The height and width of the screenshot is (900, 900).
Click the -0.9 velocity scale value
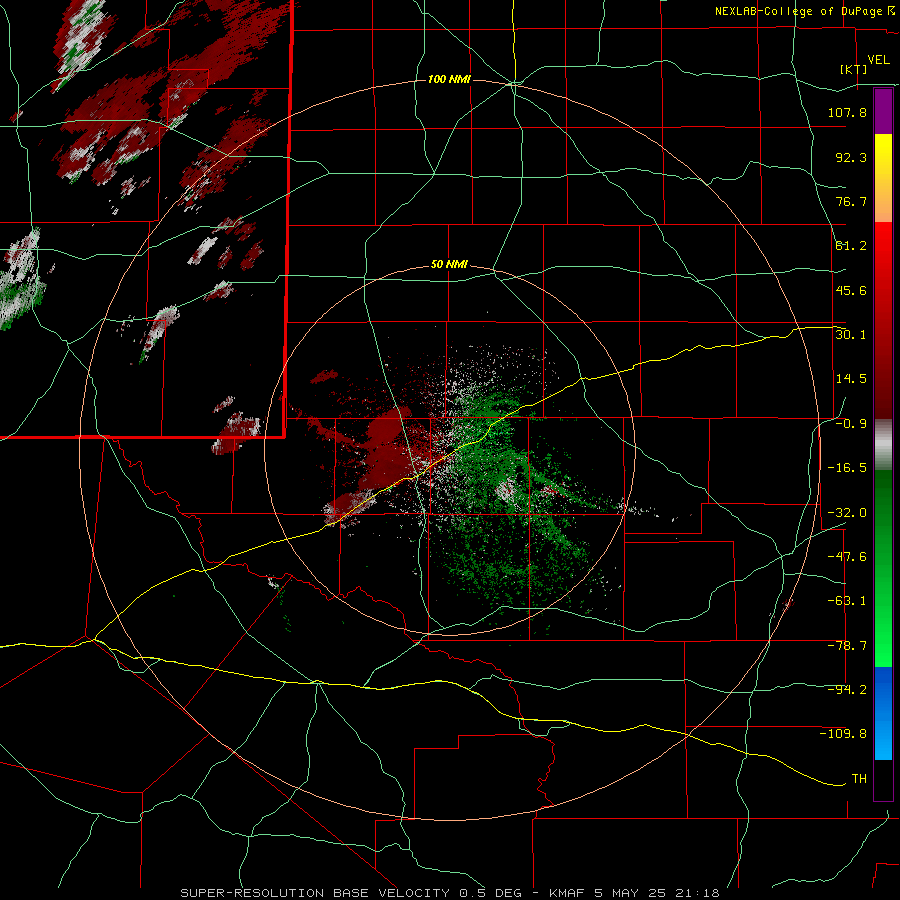click(x=851, y=423)
